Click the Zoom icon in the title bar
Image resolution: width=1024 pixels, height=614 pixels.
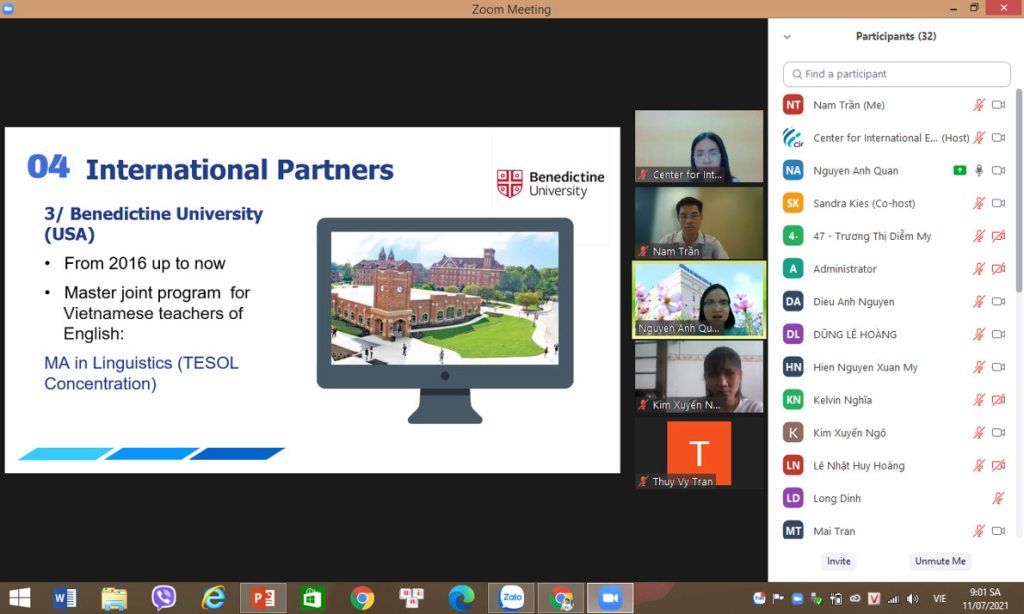[x=8, y=8]
